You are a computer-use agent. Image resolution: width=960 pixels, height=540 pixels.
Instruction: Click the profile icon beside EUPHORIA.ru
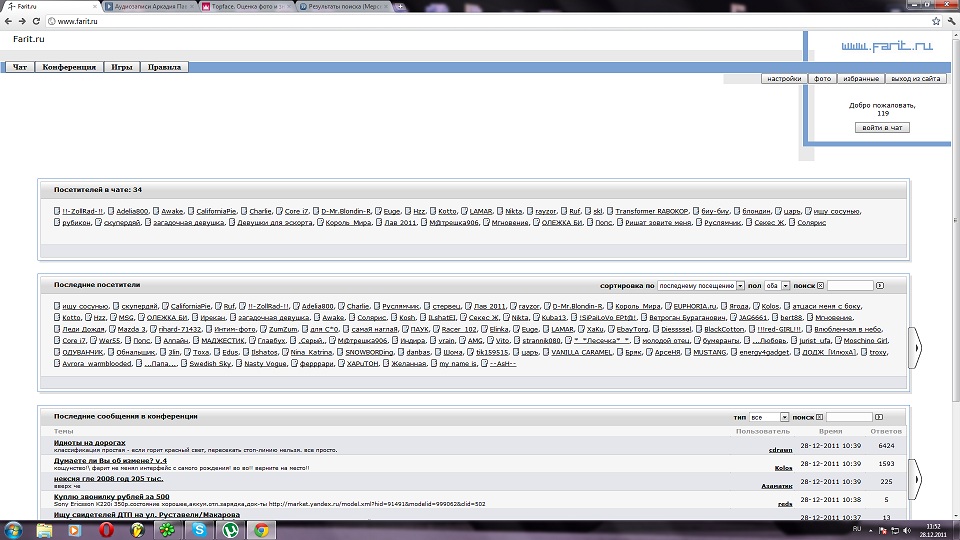coord(669,306)
